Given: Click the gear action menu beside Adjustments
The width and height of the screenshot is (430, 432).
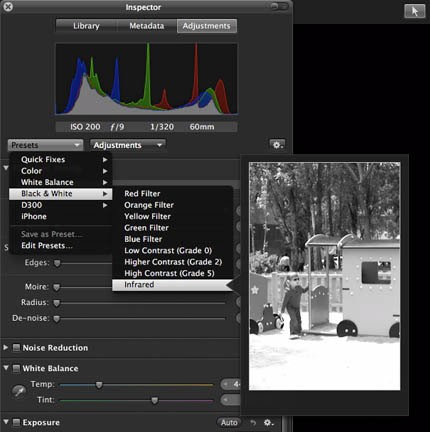Looking at the screenshot, I should (x=277, y=145).
